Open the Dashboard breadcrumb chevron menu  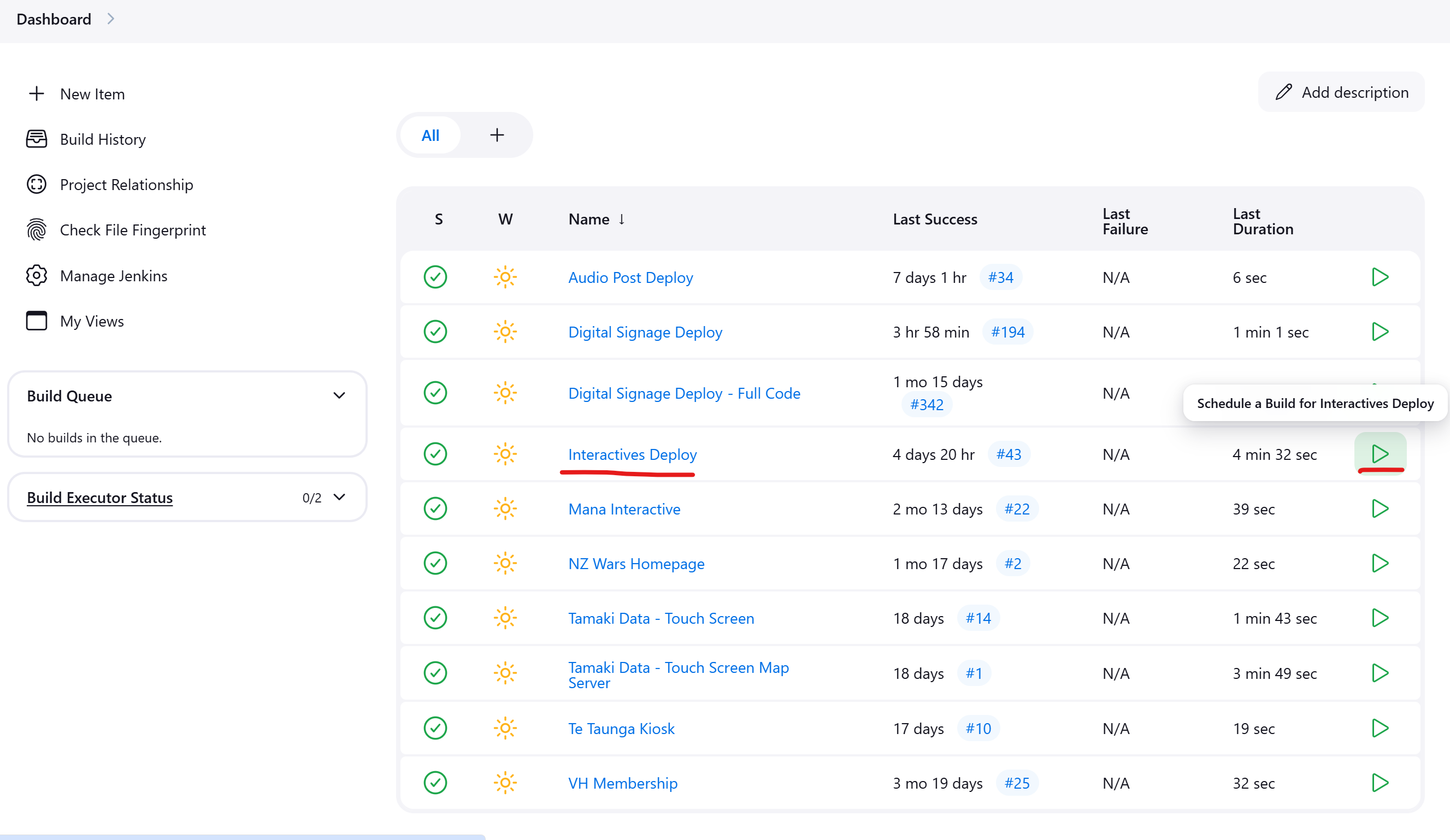pyautogui.click(x=111, y=19)
